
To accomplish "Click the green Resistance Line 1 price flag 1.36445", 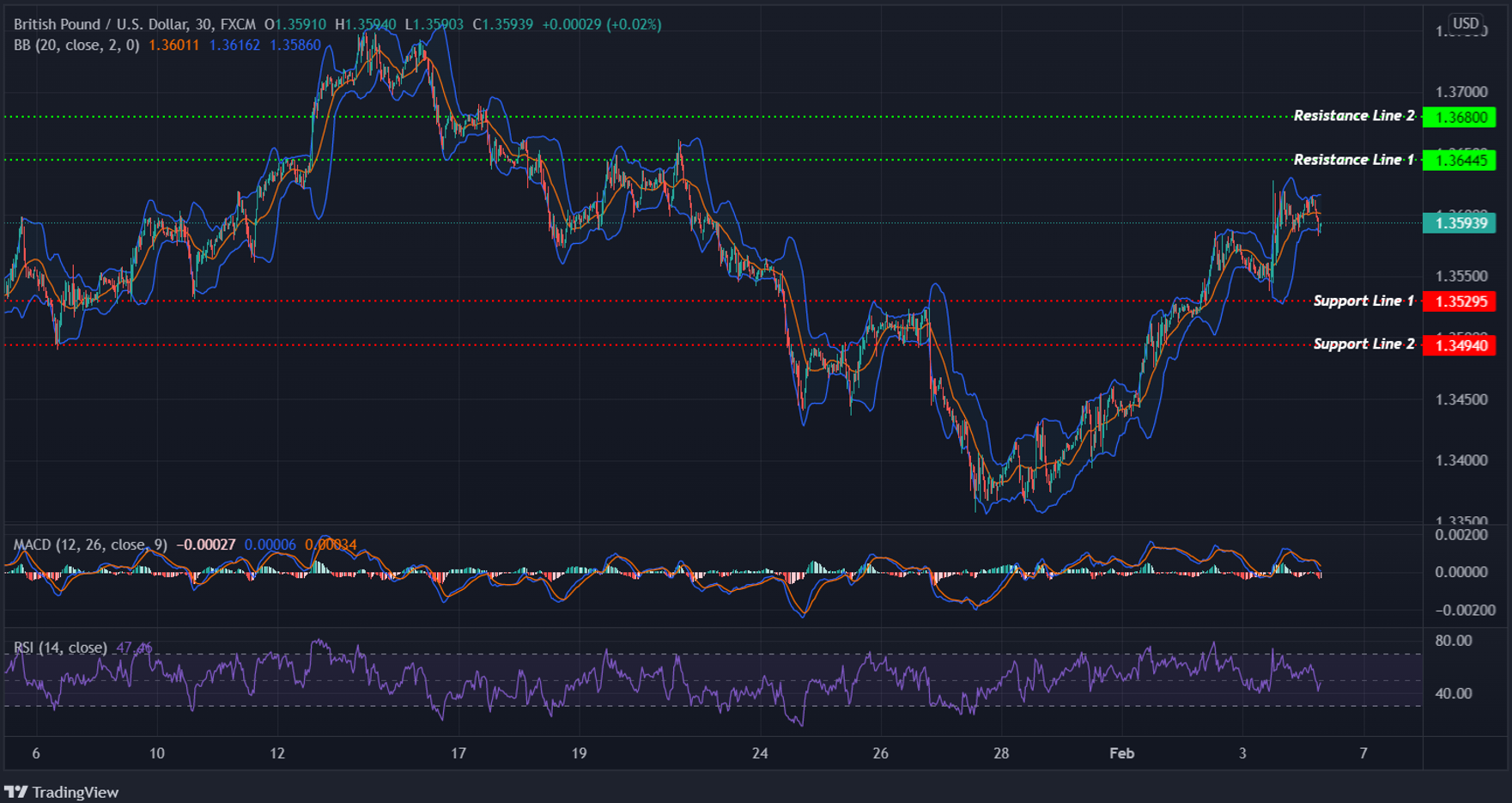I will (1461, 161).
